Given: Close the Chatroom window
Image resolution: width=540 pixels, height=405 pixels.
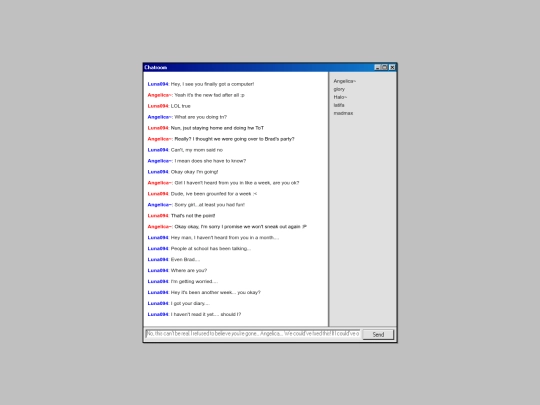Looking at the screenshot, I should point(392,67).
